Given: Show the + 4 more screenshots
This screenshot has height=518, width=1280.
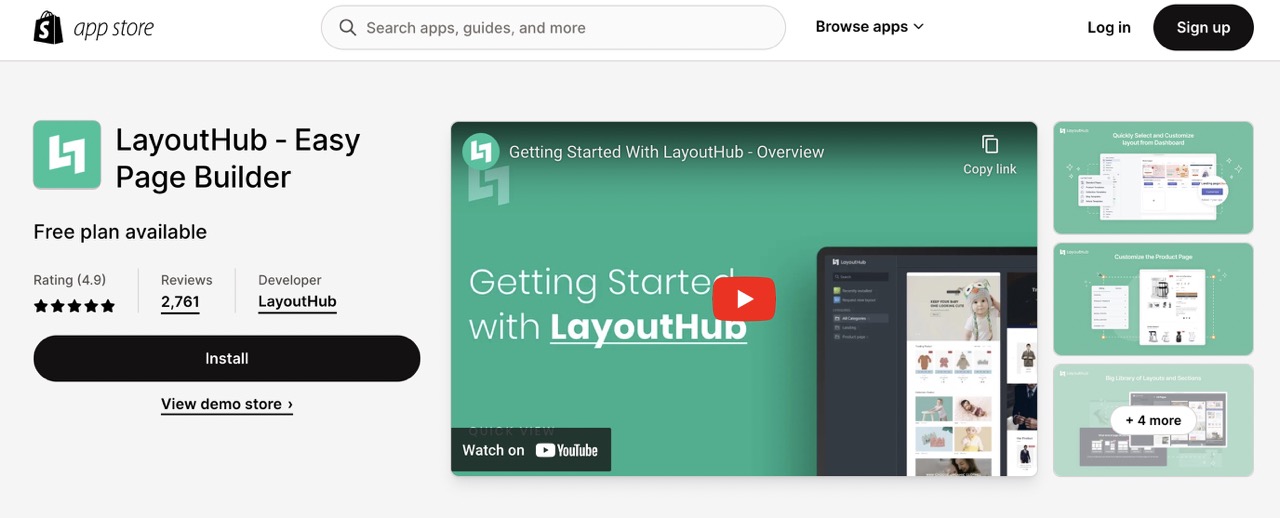Looking at the screenshot, I should click(1153, 420).
